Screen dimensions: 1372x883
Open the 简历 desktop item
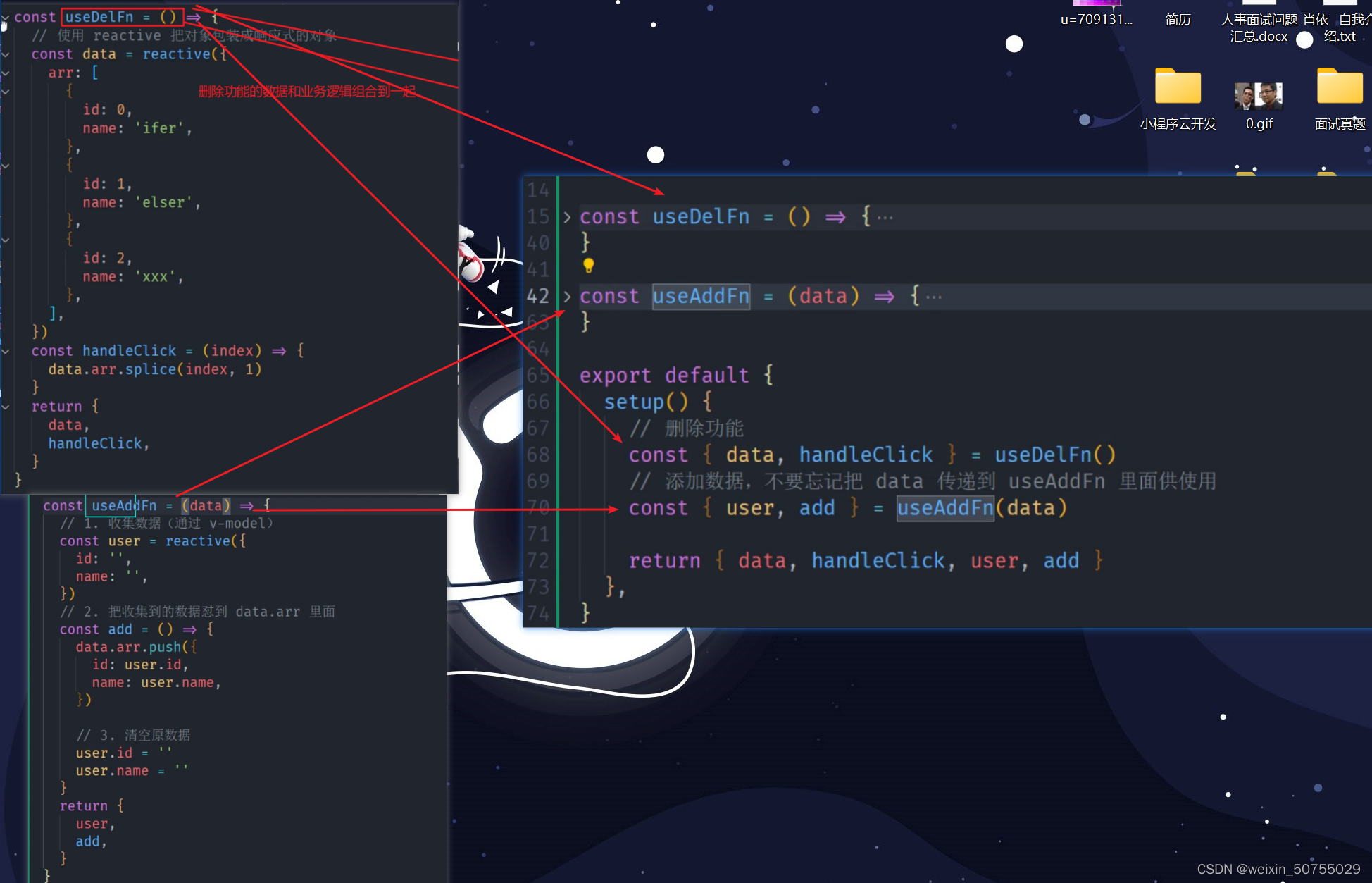coord(1178,19)
